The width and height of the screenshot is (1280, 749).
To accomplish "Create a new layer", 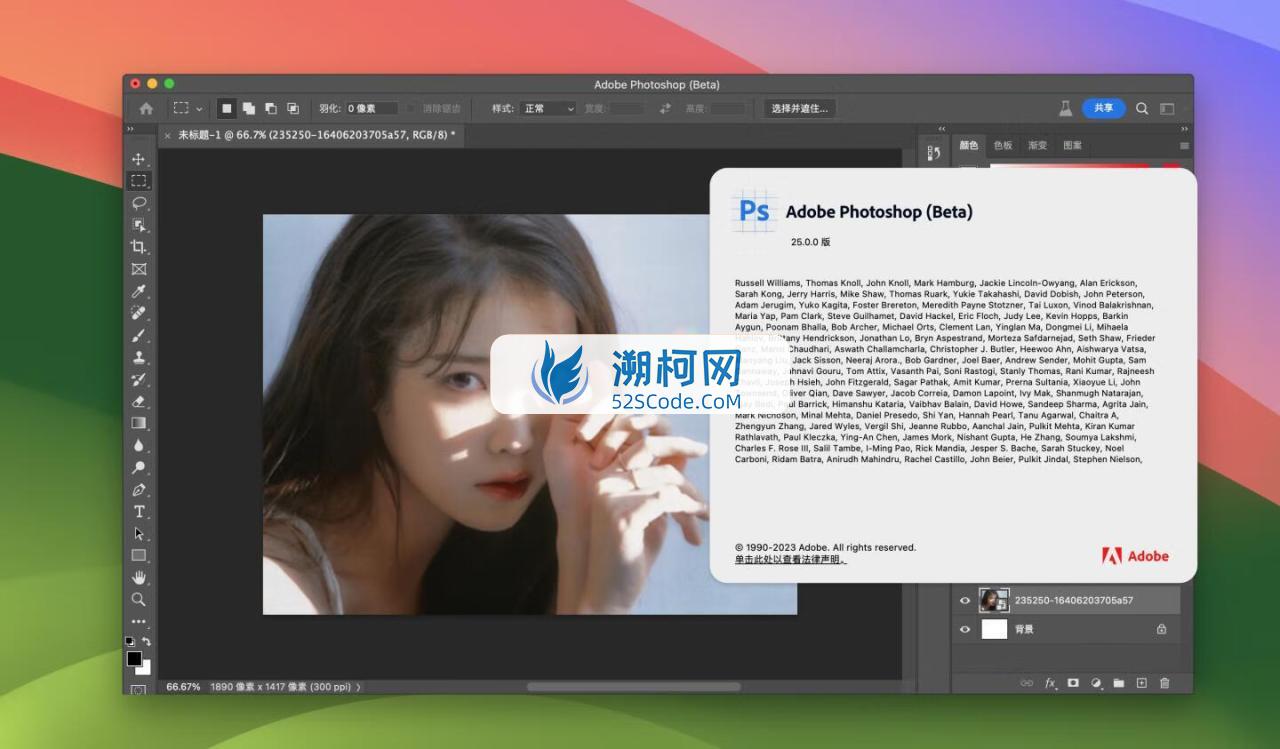I will tap(1141, 683).
